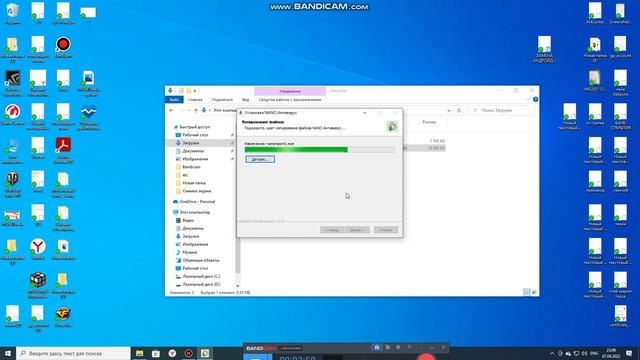640x360 pixels.
Task: Select the Управление contextual tab
Action: point(290,91)
